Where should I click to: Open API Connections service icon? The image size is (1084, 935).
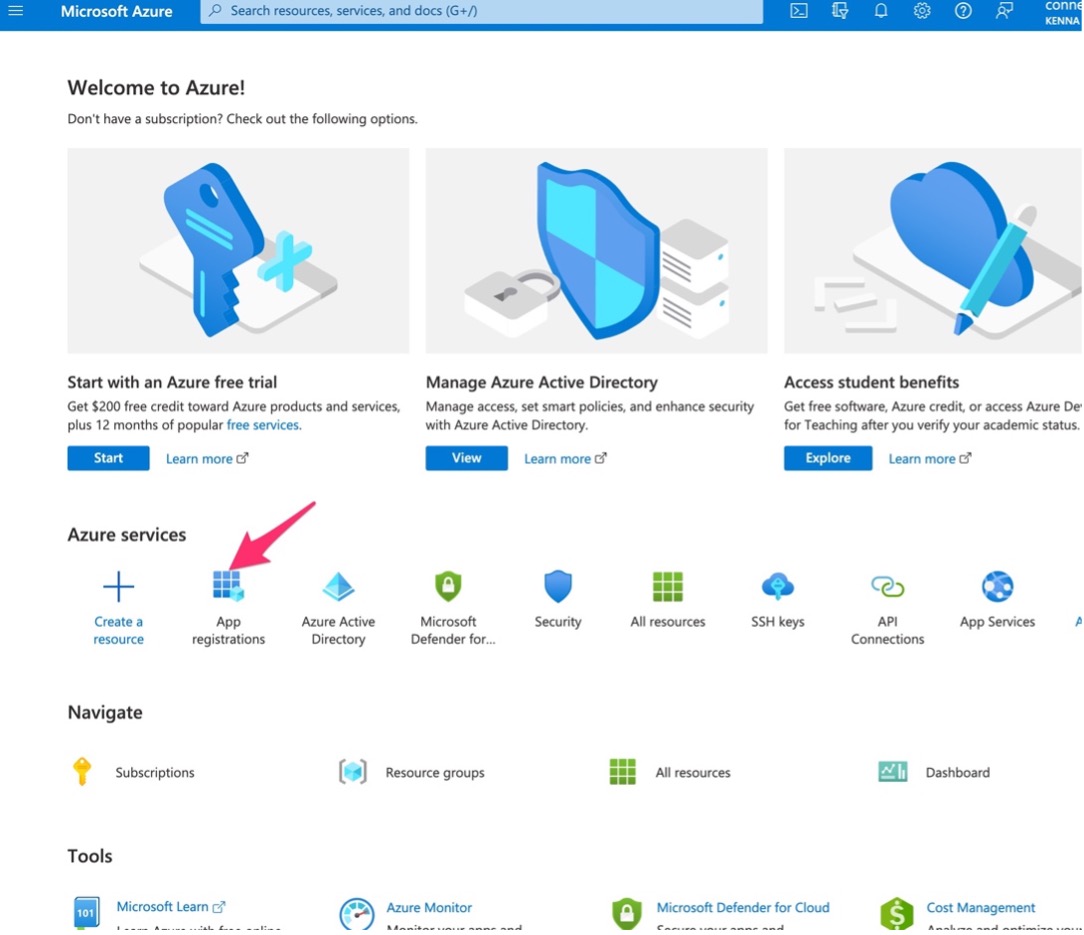888,586
